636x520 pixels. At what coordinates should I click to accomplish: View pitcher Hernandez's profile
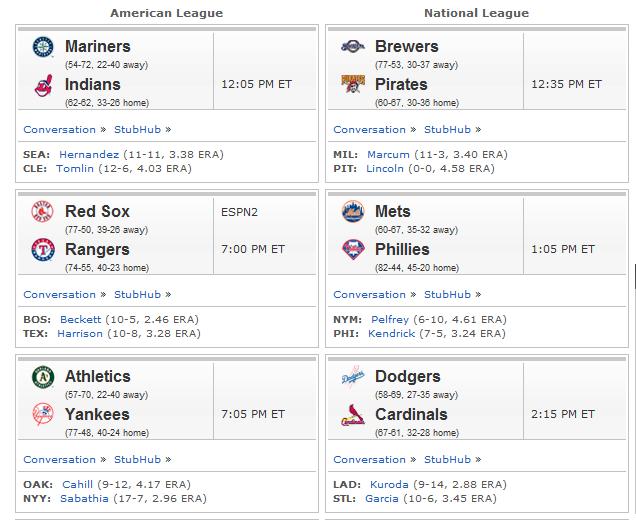click(x=89, y=154)
